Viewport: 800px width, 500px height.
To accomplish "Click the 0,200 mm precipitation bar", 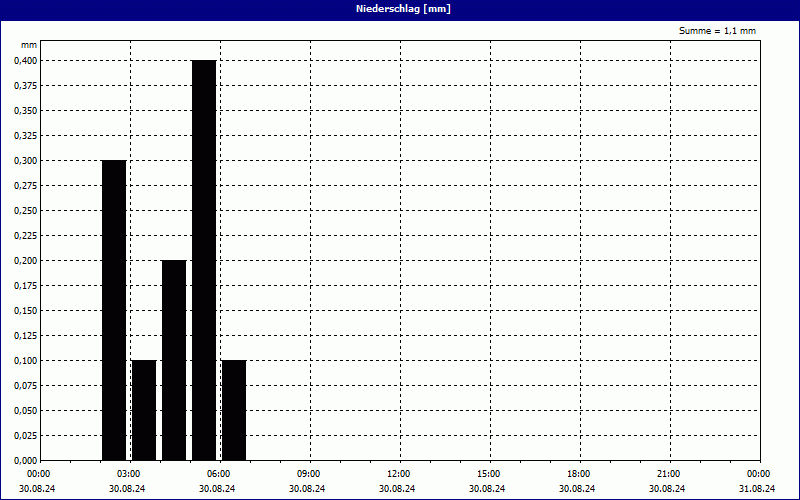I will point(174,360).
